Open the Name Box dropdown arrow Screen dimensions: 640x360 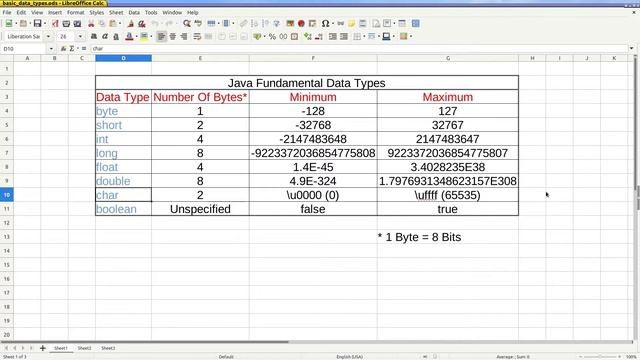(51, 49)
